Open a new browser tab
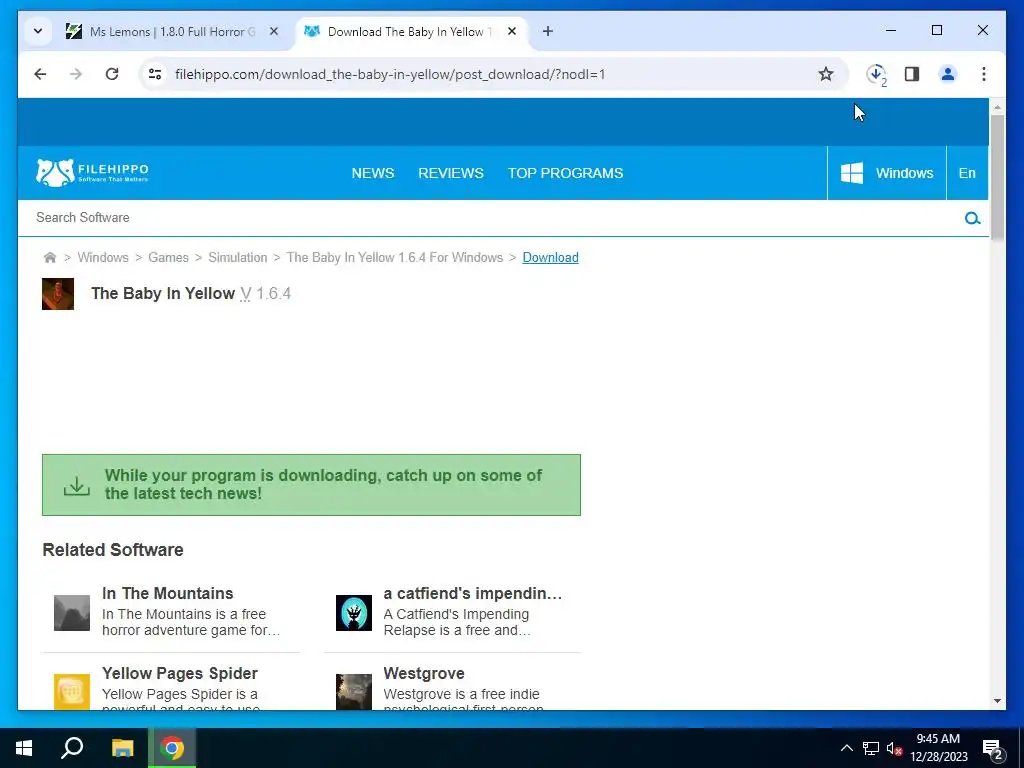Viewport: 1024px width, 768px height. coord(547,31)
